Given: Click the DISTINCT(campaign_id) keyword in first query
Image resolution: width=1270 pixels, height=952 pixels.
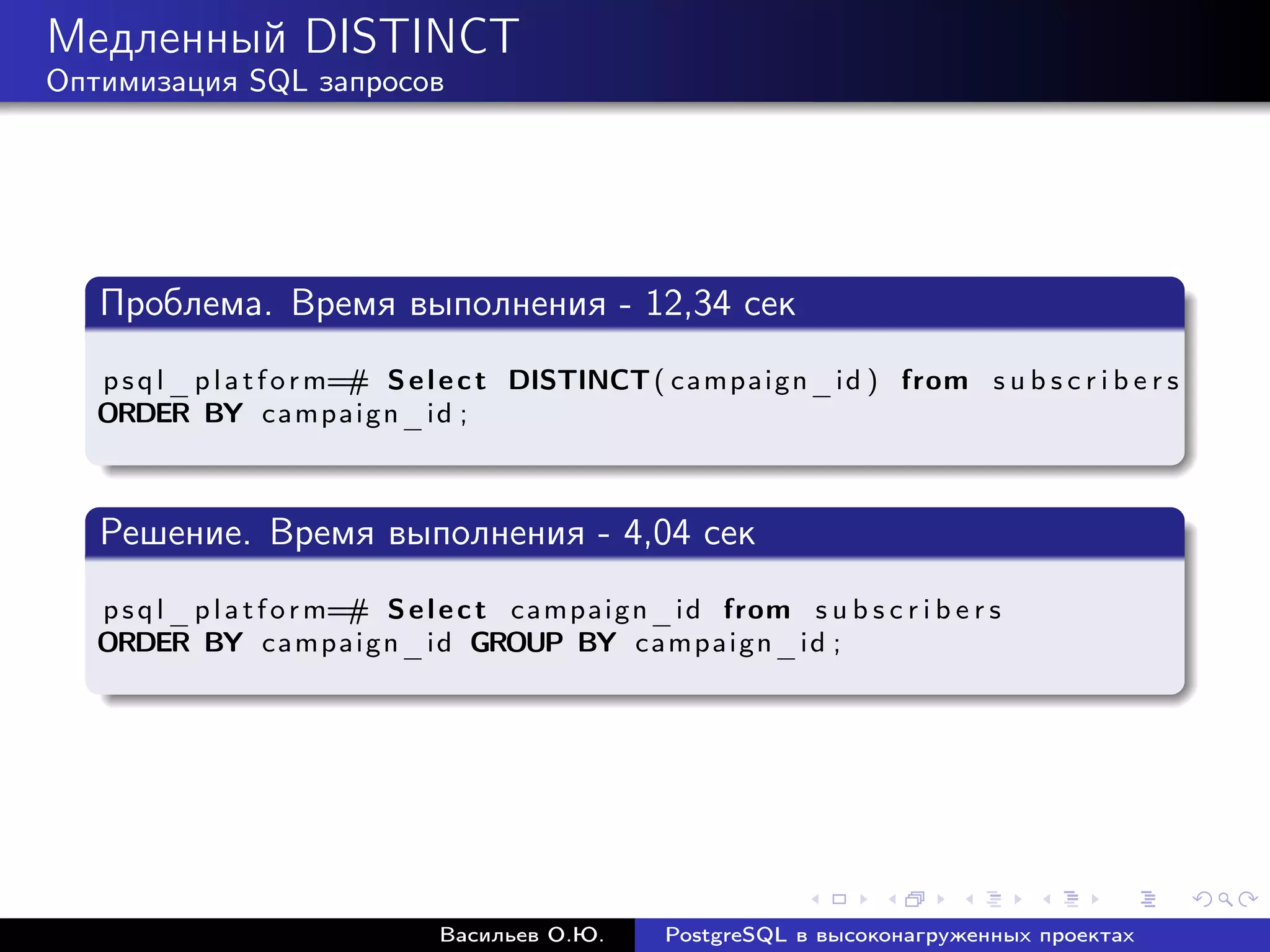Looking at the screenshot, I should click(x=693, y=381).
